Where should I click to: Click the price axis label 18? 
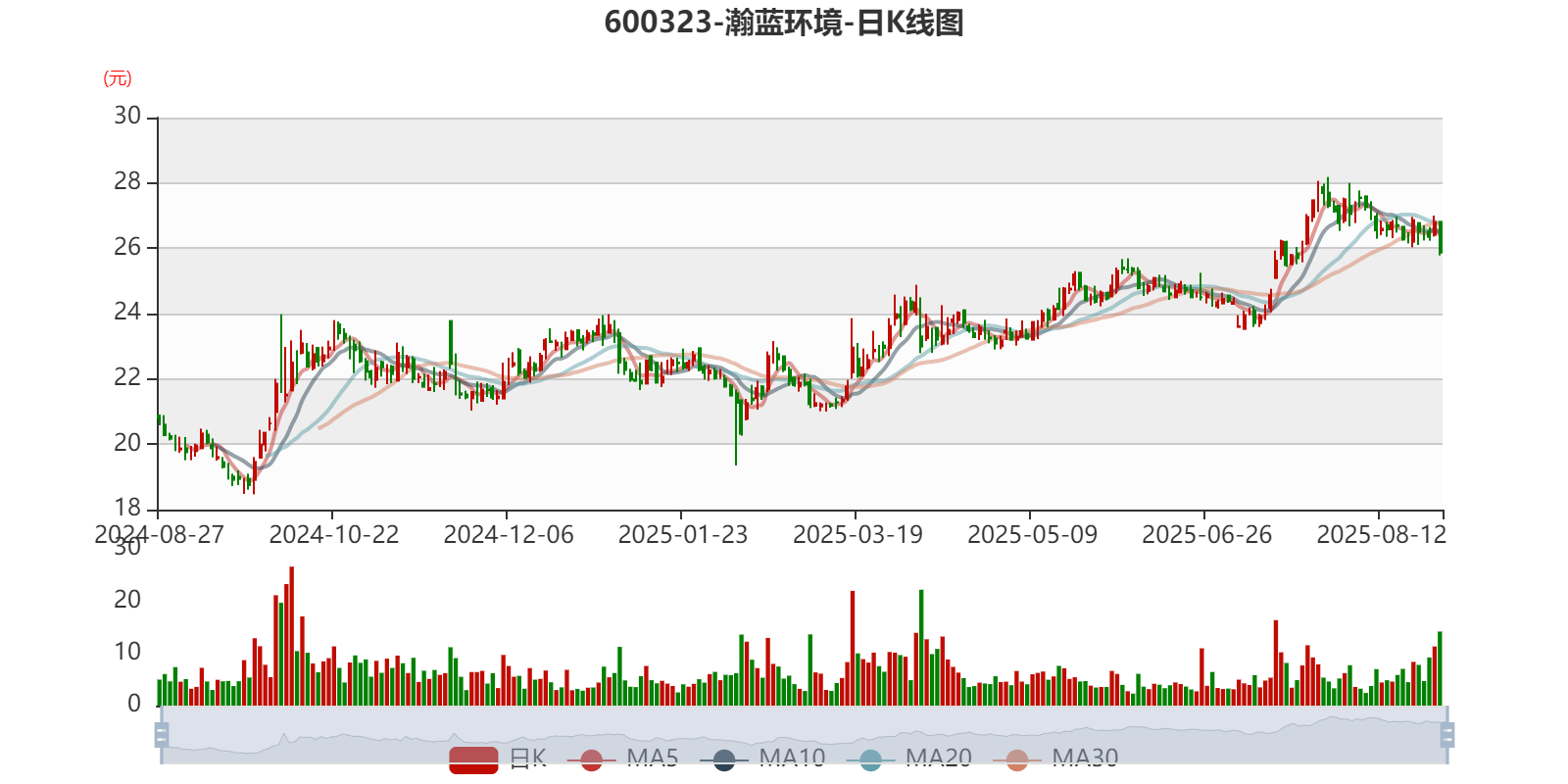tap(127, 508)
